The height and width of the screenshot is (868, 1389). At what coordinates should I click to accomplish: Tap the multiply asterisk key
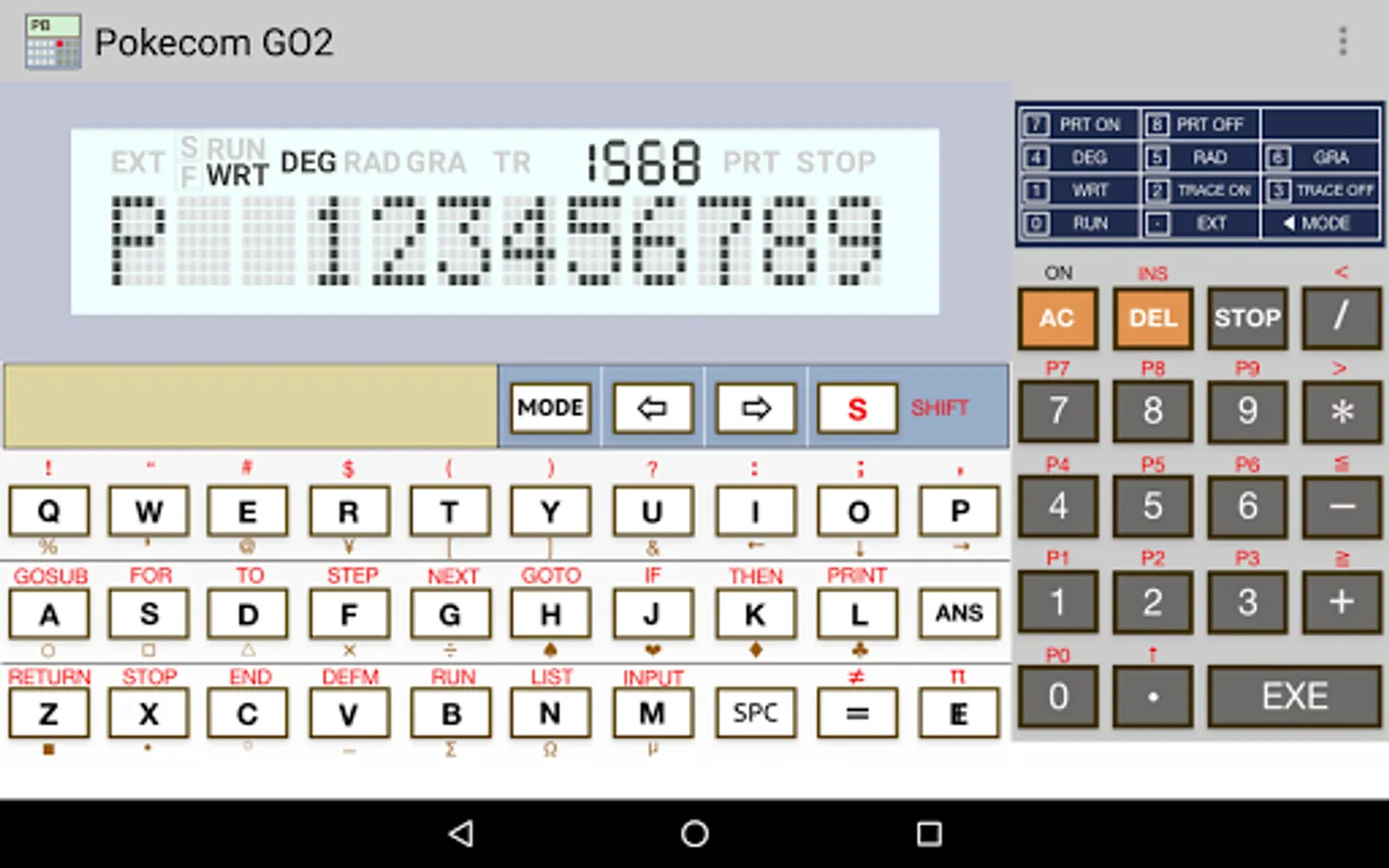coord(1342,412)
